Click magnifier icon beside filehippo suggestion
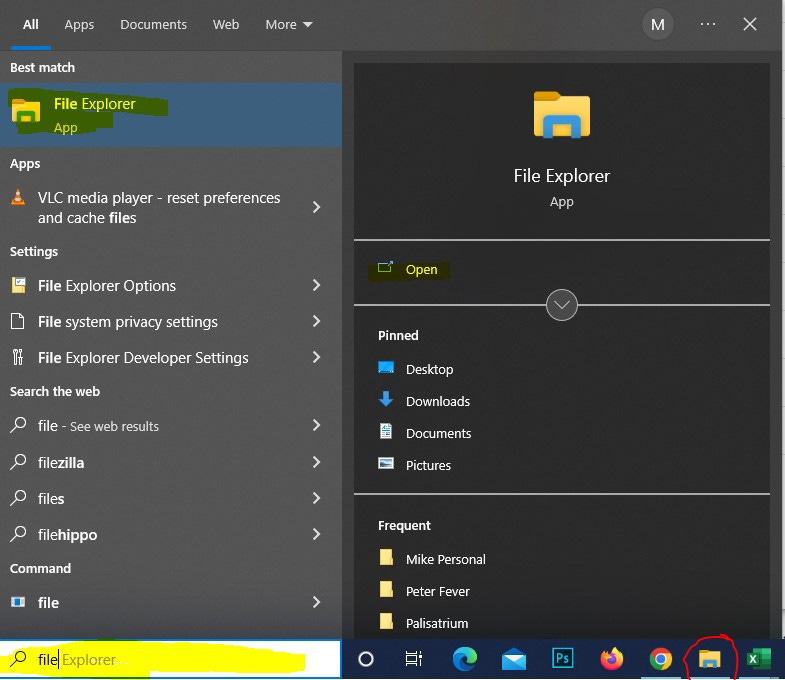The image size is (785, 680). [18, 533]
